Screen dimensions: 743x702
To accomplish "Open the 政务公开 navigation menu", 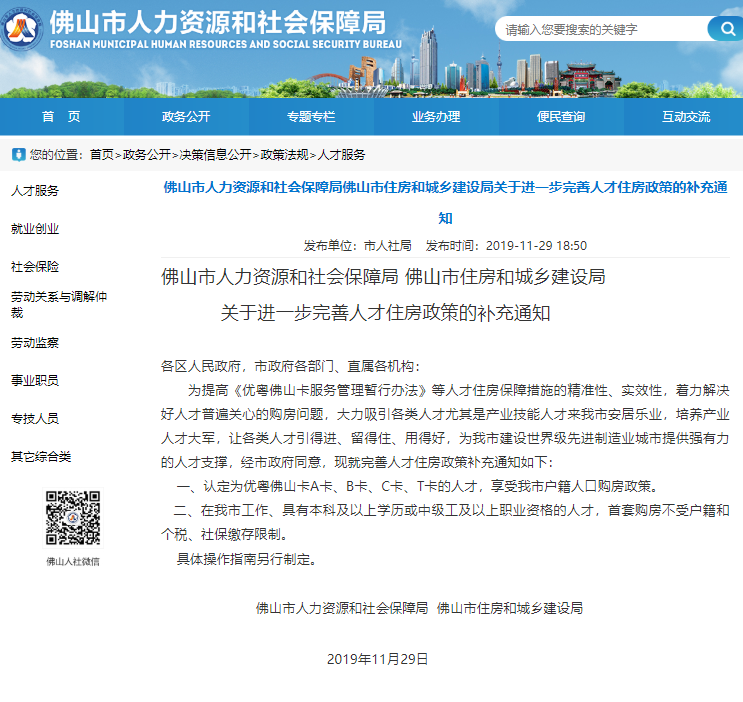I will (x=186, y=117).
